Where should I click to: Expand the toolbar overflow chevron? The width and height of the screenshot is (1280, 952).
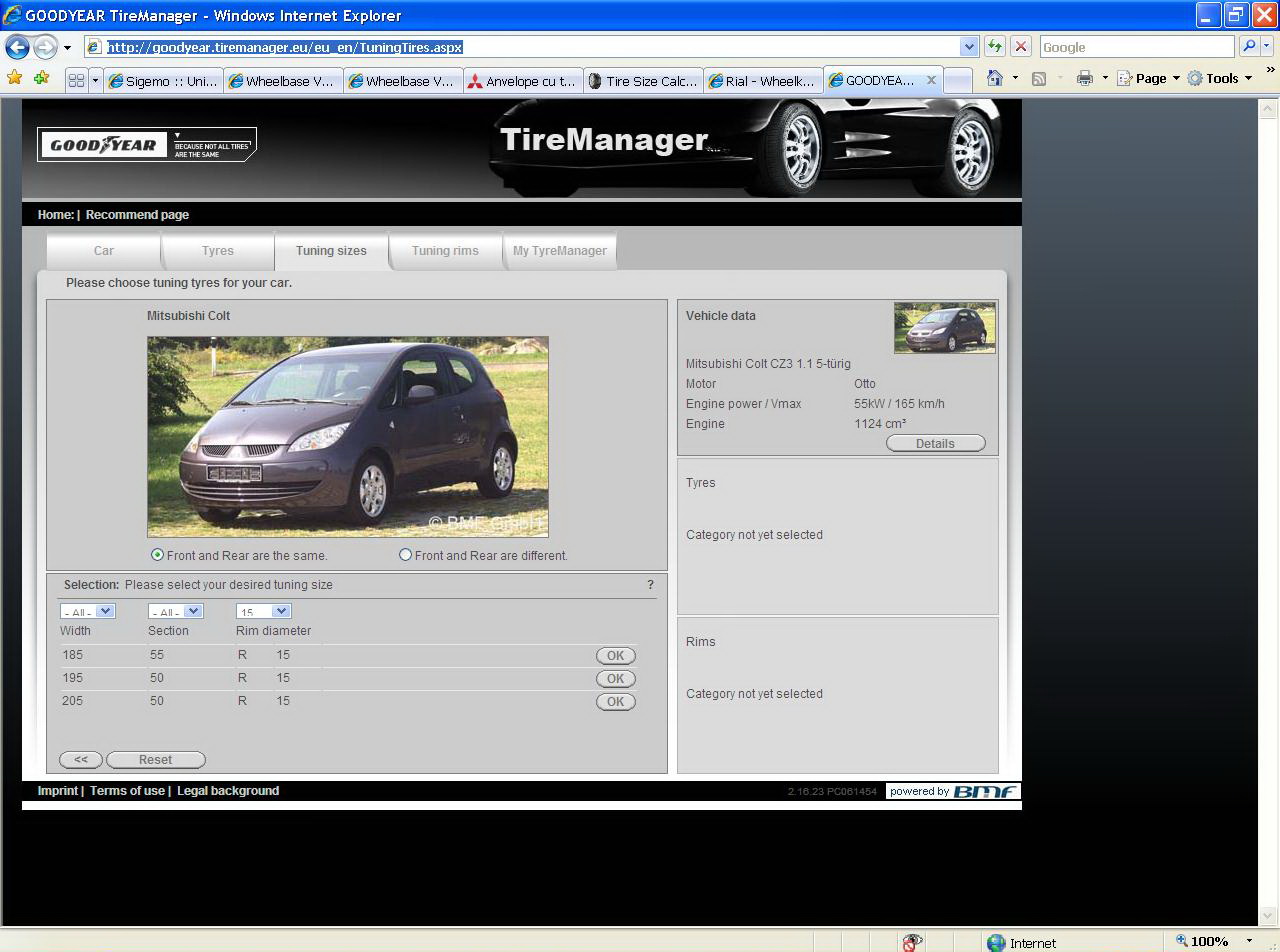pyautogui.click(x=1270, y=71)
